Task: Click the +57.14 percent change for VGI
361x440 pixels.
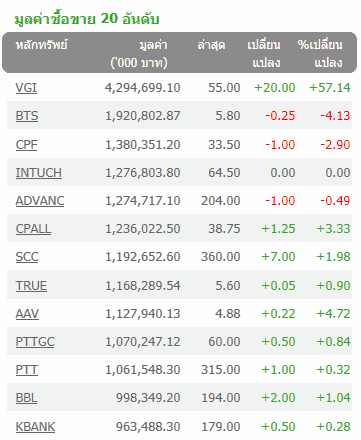Action: click(330, 88)
